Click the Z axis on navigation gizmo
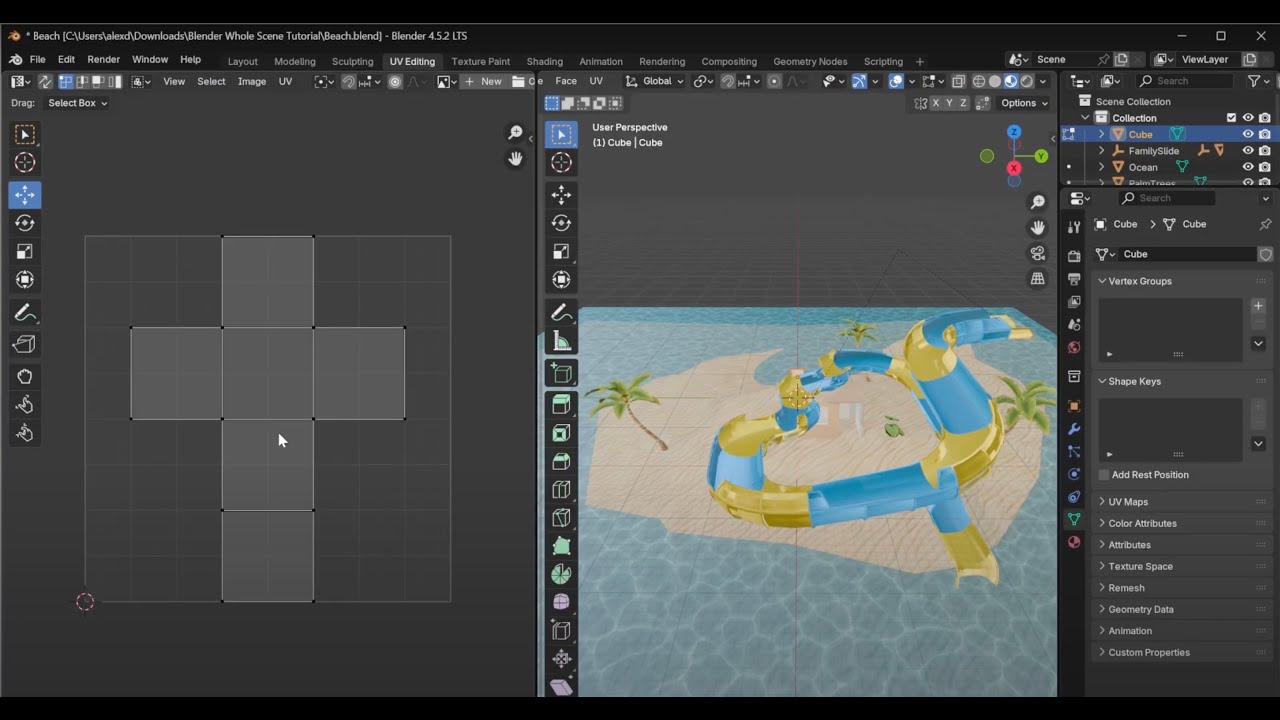This screenshot has height=720, width=1280. 1014,132
